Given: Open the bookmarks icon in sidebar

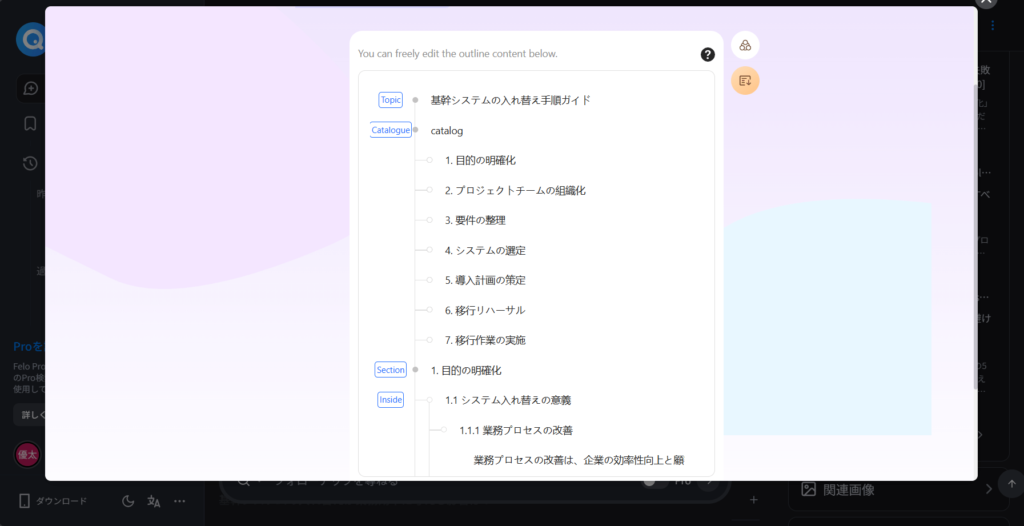Looking at the screenshot, I should click(31, 124).
